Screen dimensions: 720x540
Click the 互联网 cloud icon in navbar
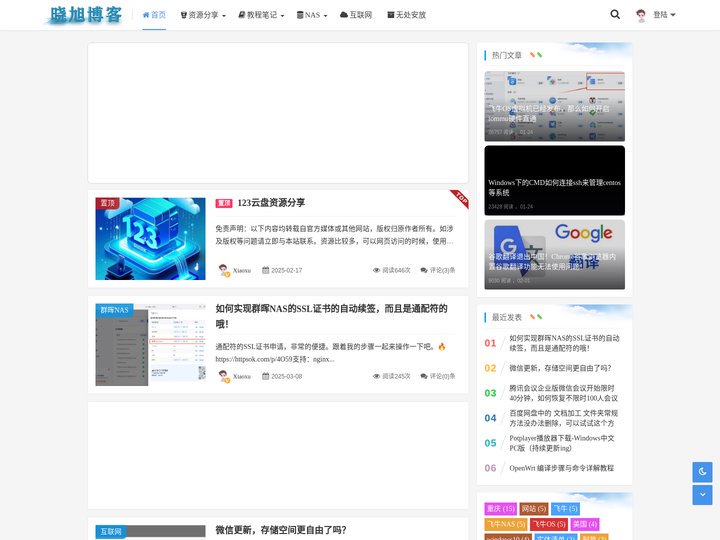pos(344,15)
